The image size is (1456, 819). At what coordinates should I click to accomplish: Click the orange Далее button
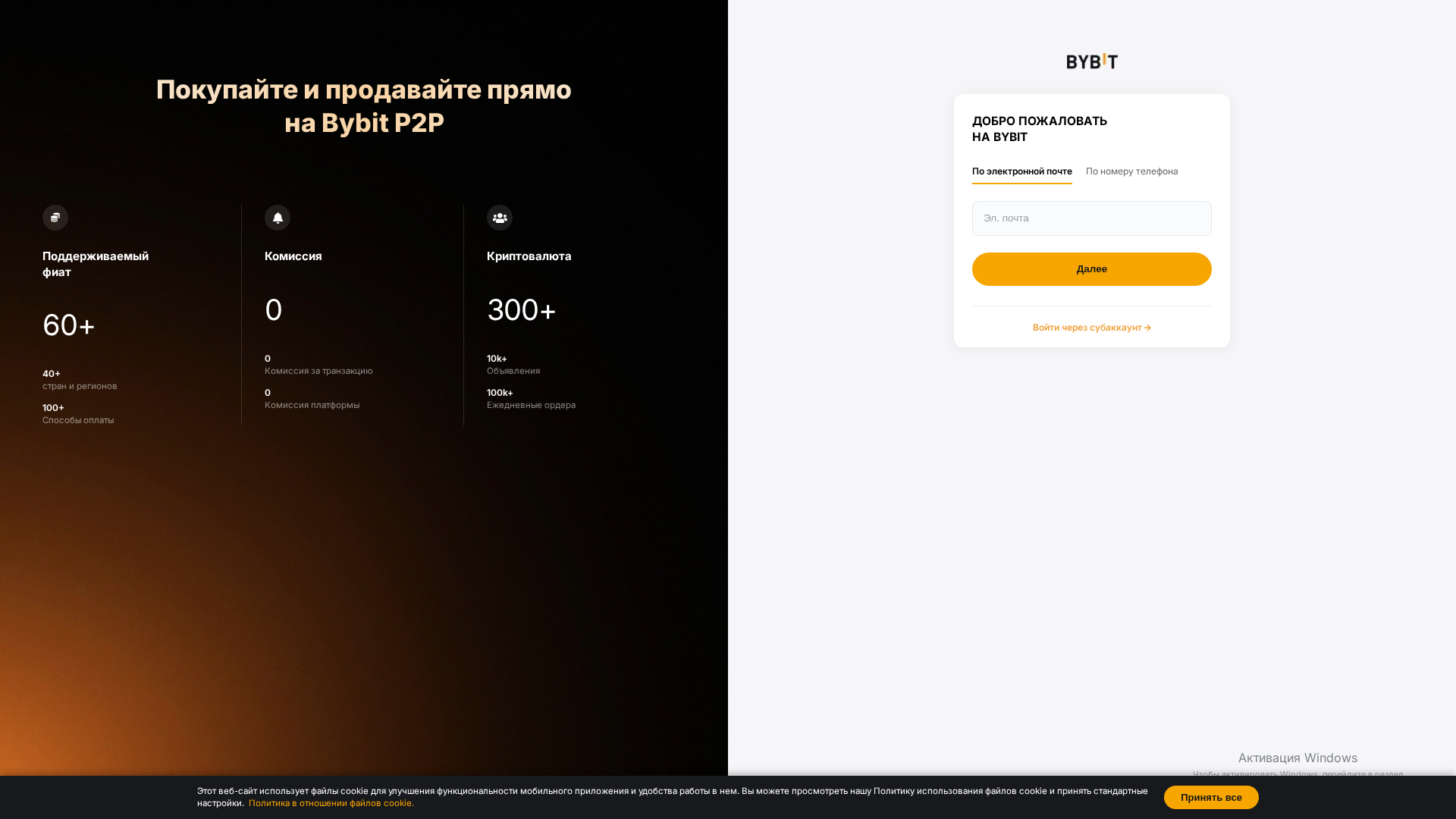(1092, 269)
